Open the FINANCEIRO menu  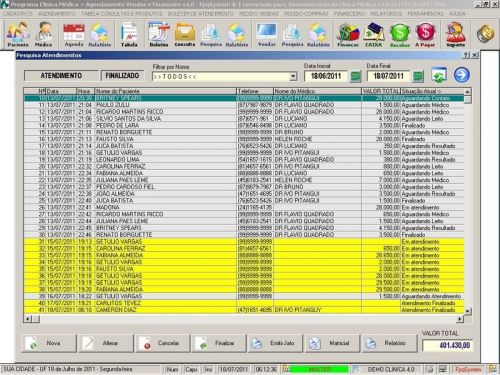click(349, 14)
